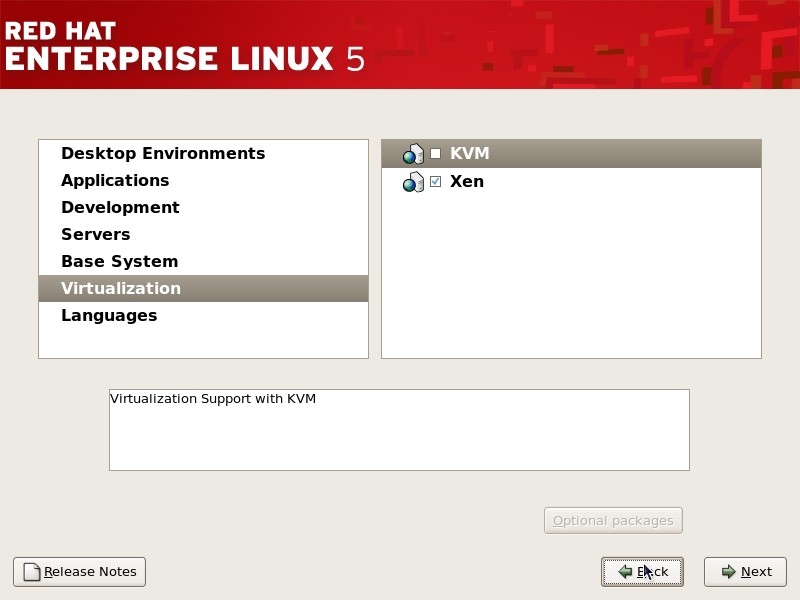This screenshot has width=800, height=600.
Task: Click the green right arrow on Next
Action: 729,572
